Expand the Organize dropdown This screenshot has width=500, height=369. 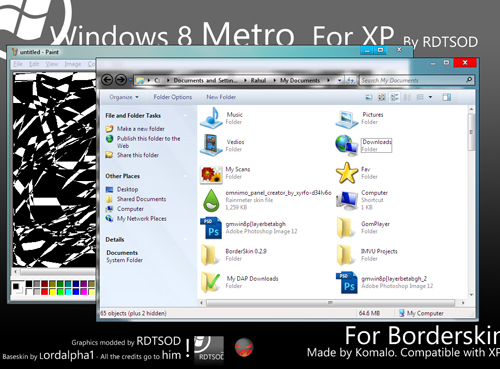(x=124, y=97)
